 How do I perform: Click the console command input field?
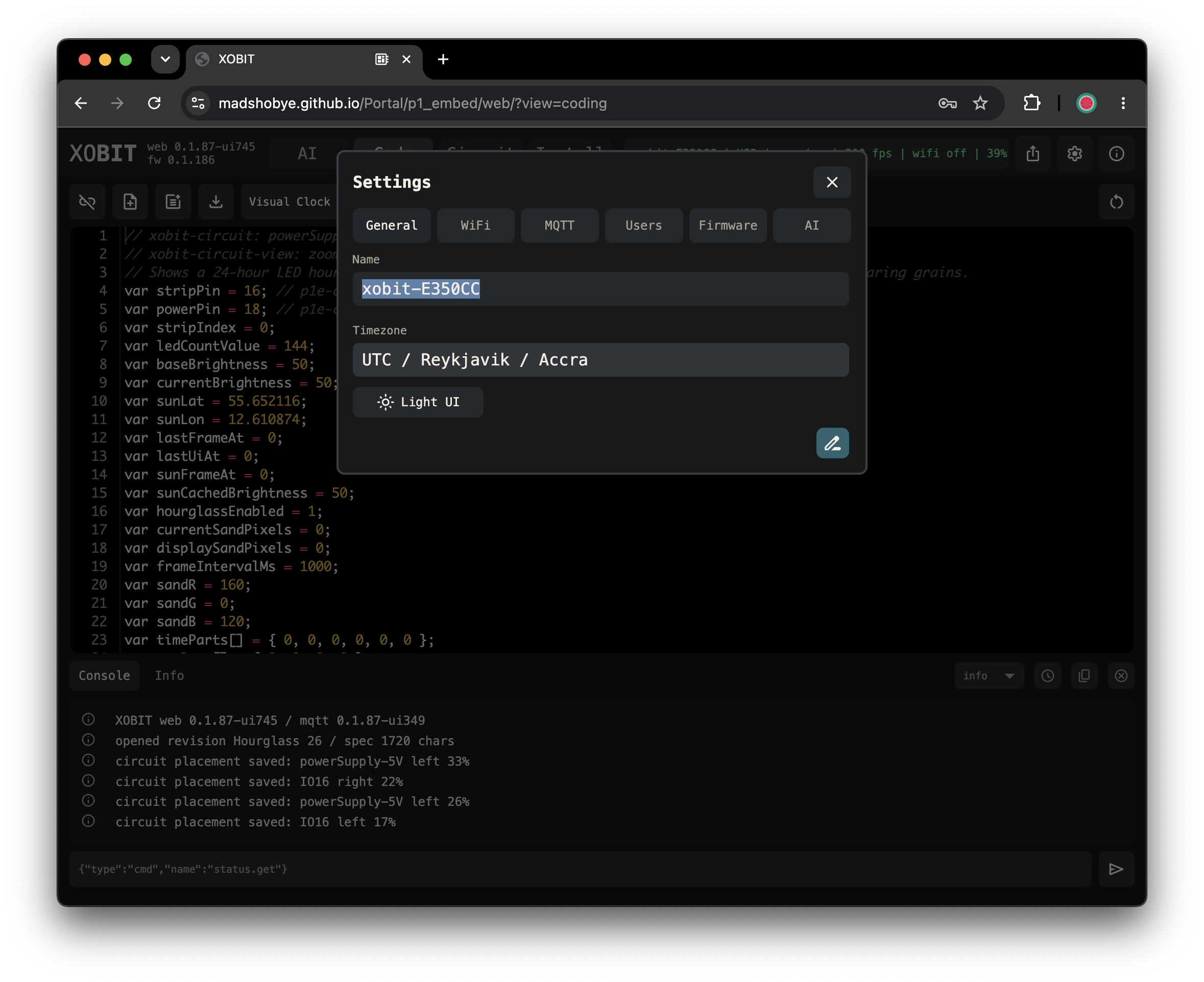pyautogui.click(x=581, y=869)
